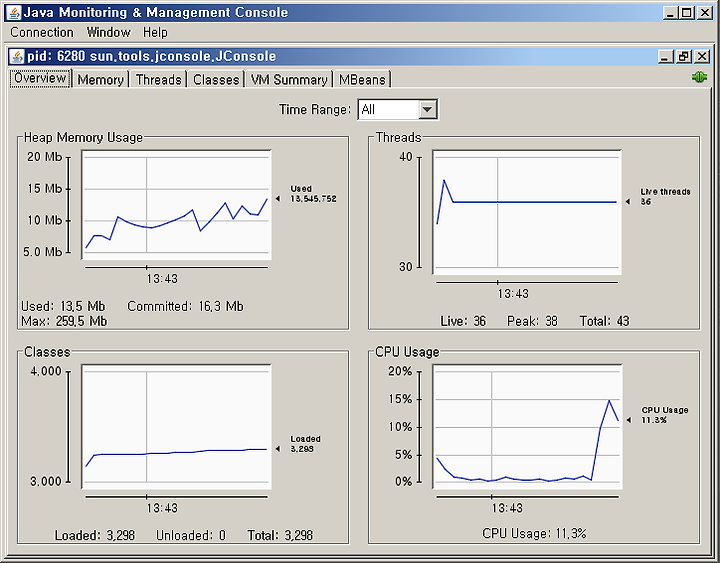Switch to the Classes tab

pos(216,79)
